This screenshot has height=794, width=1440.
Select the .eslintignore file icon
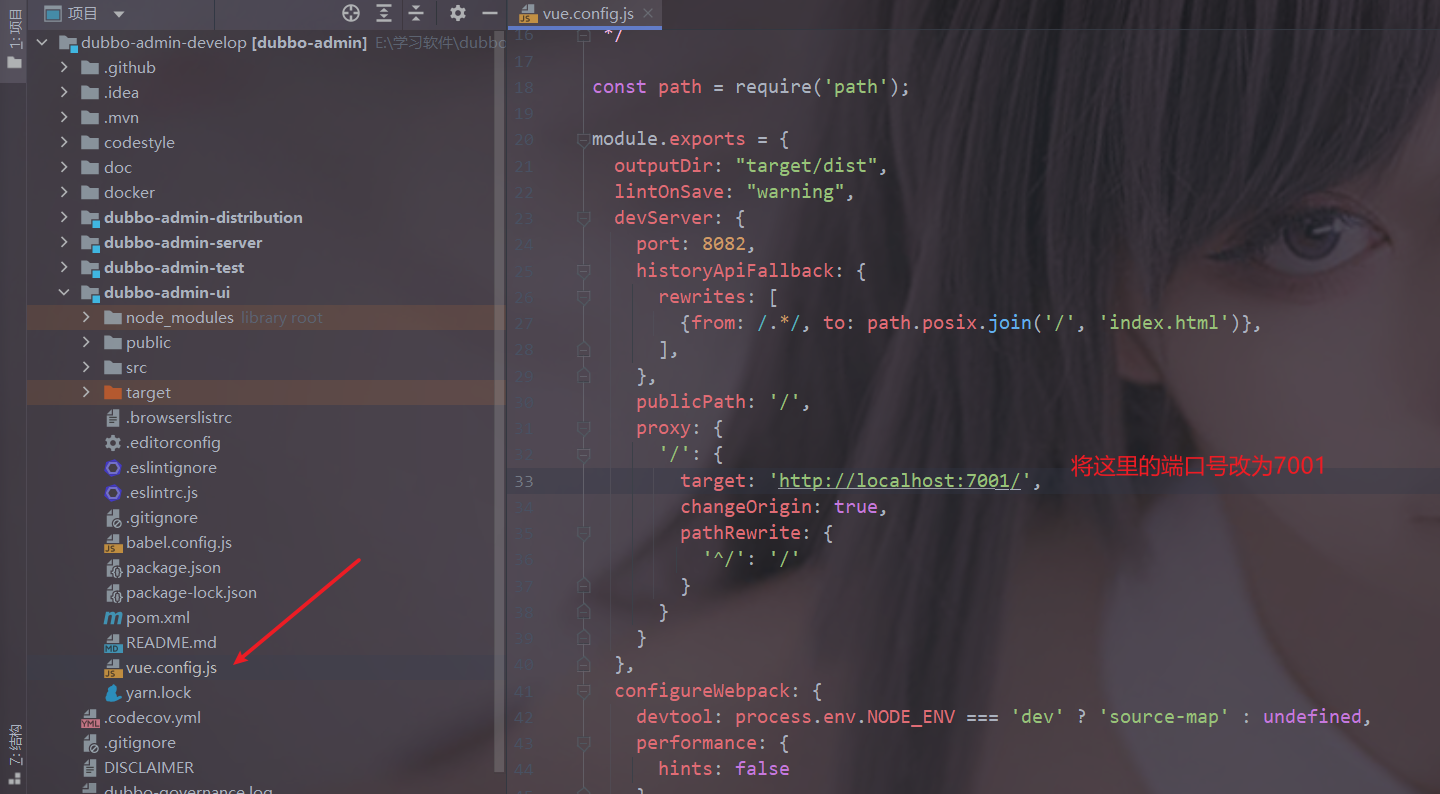[x=113, y=468]
